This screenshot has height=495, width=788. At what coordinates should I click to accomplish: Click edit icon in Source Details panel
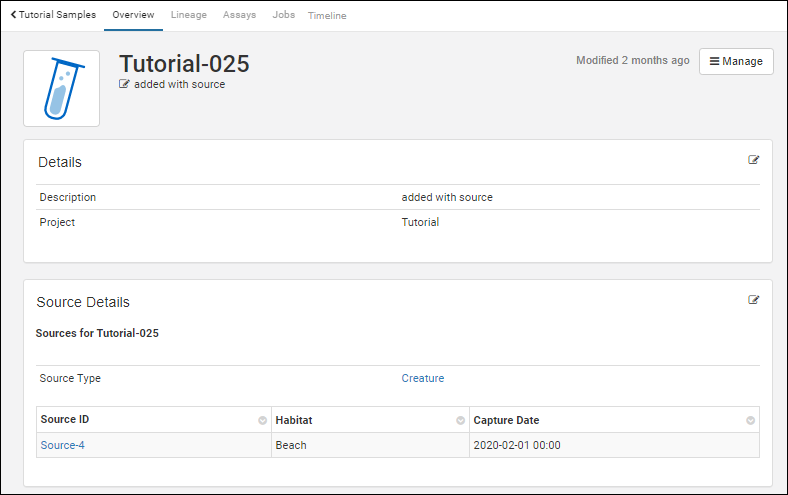coord(753,300)
